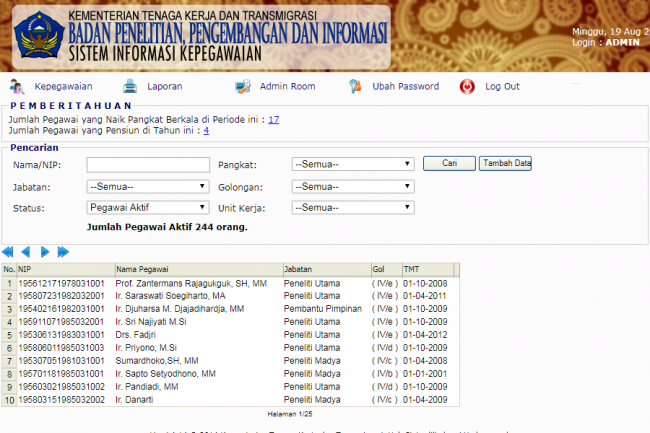Click the Ubah Password icon
This screenshot has width=650, height=433.
(x=355, y=86)
